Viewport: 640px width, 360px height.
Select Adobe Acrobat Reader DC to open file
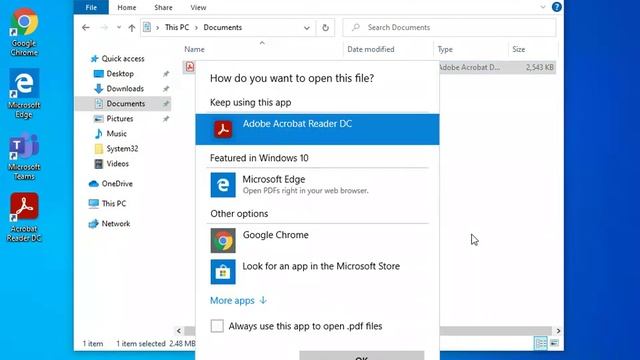pyautogui.click(x=318, y=129)
